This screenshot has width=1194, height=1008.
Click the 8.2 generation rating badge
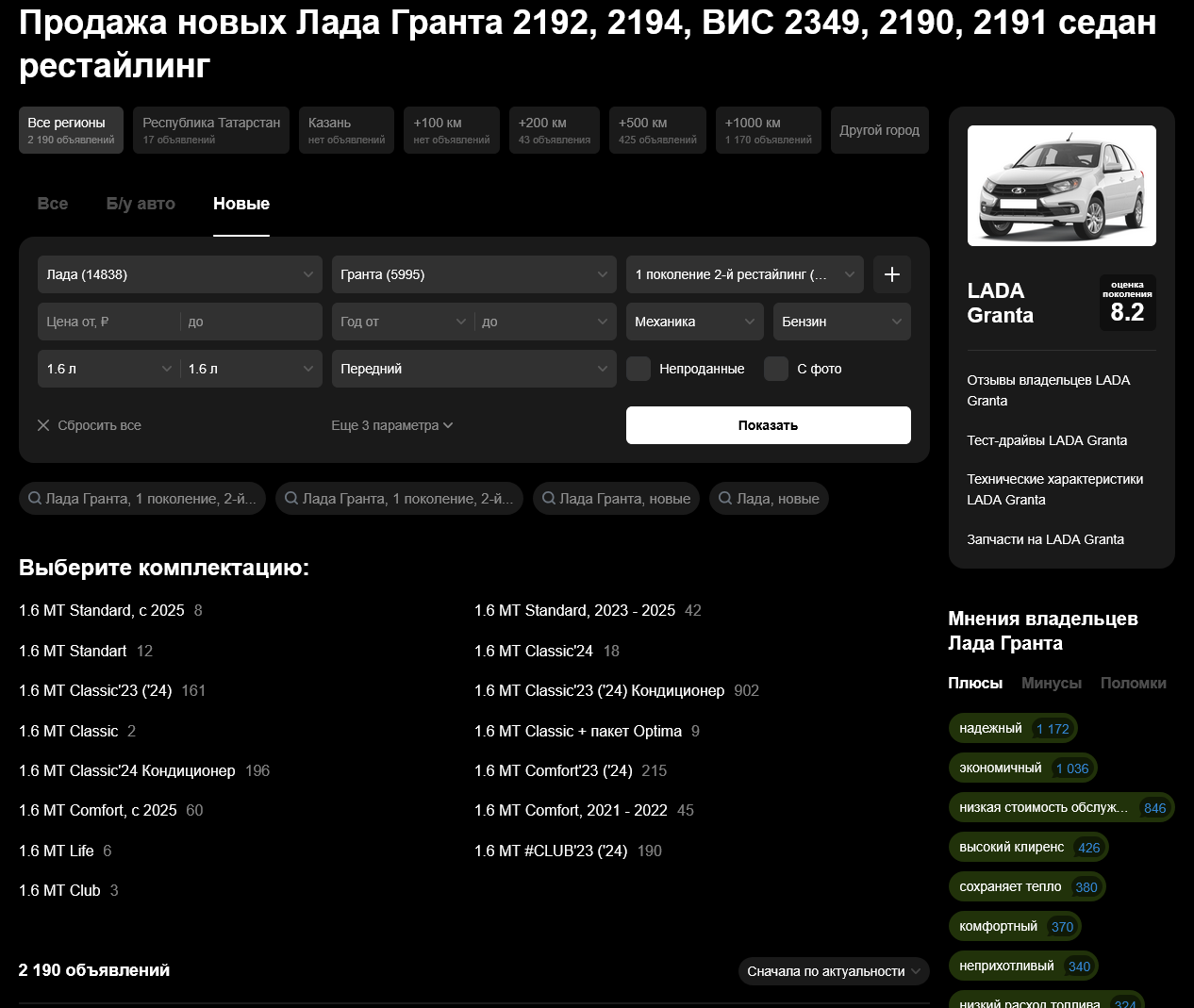point(1127,303)
